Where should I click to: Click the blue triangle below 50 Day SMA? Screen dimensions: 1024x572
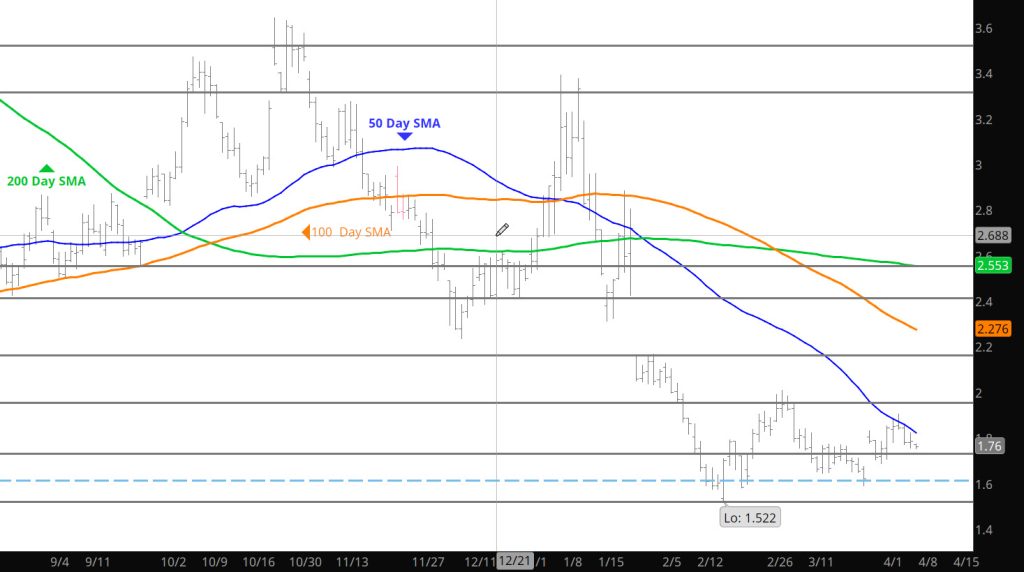(404, 135)
